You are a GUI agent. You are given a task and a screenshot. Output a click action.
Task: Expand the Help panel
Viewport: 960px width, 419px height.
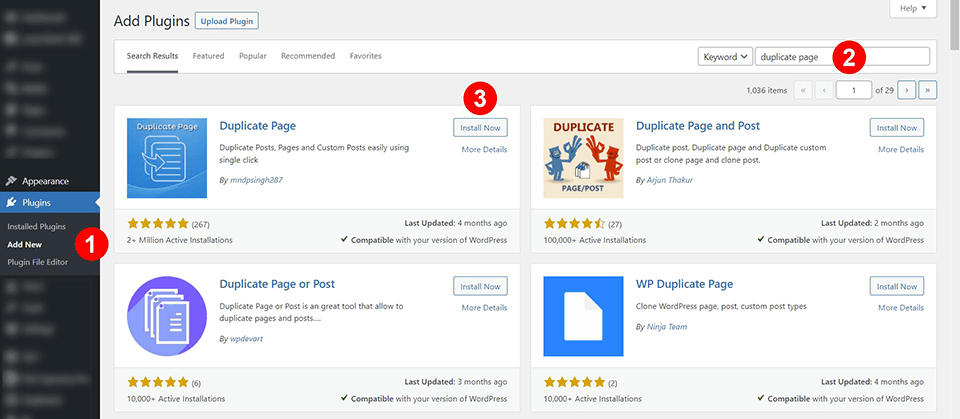tap(912, 8)
